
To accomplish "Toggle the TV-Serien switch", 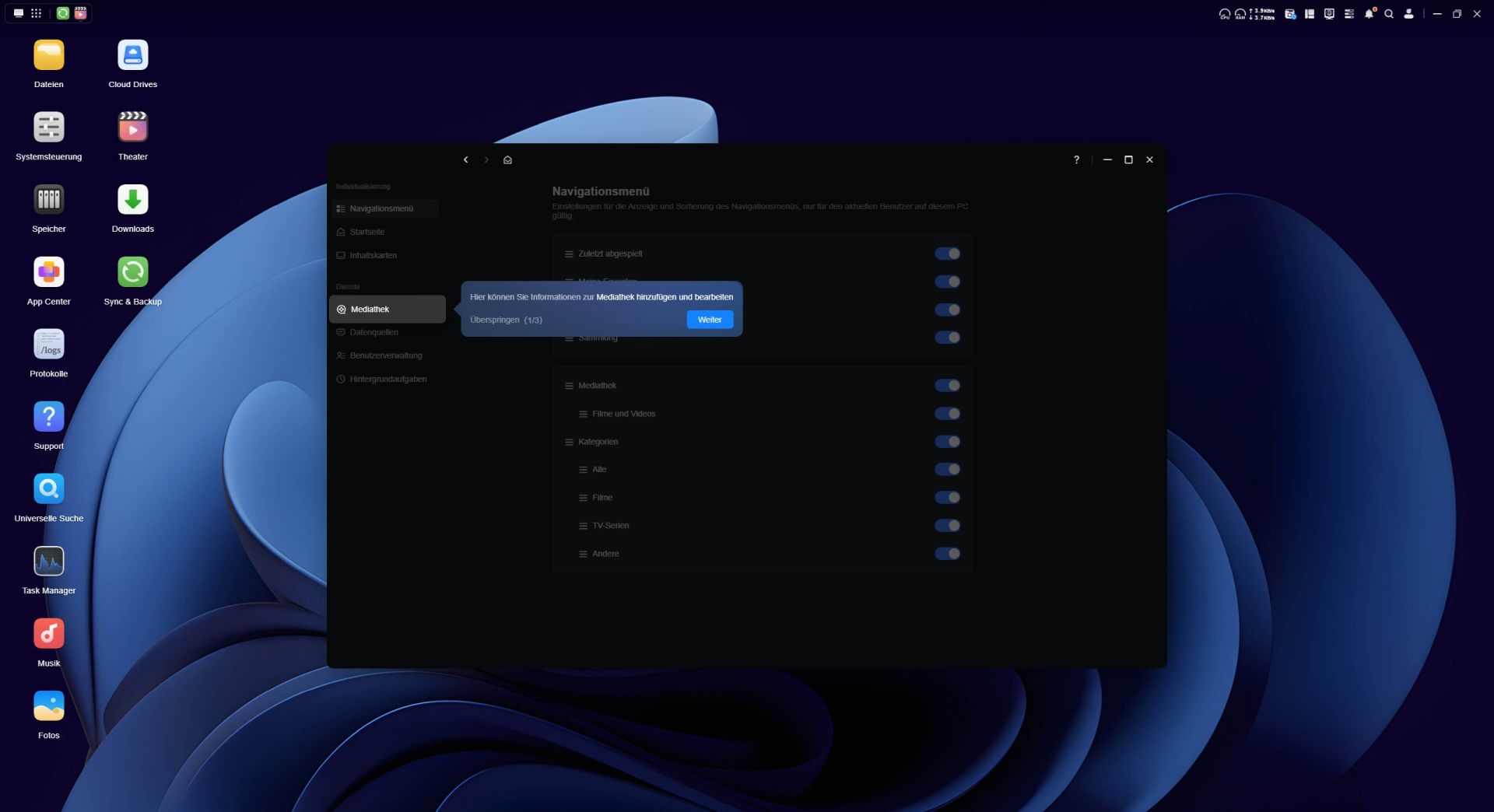I will [947, 526].
